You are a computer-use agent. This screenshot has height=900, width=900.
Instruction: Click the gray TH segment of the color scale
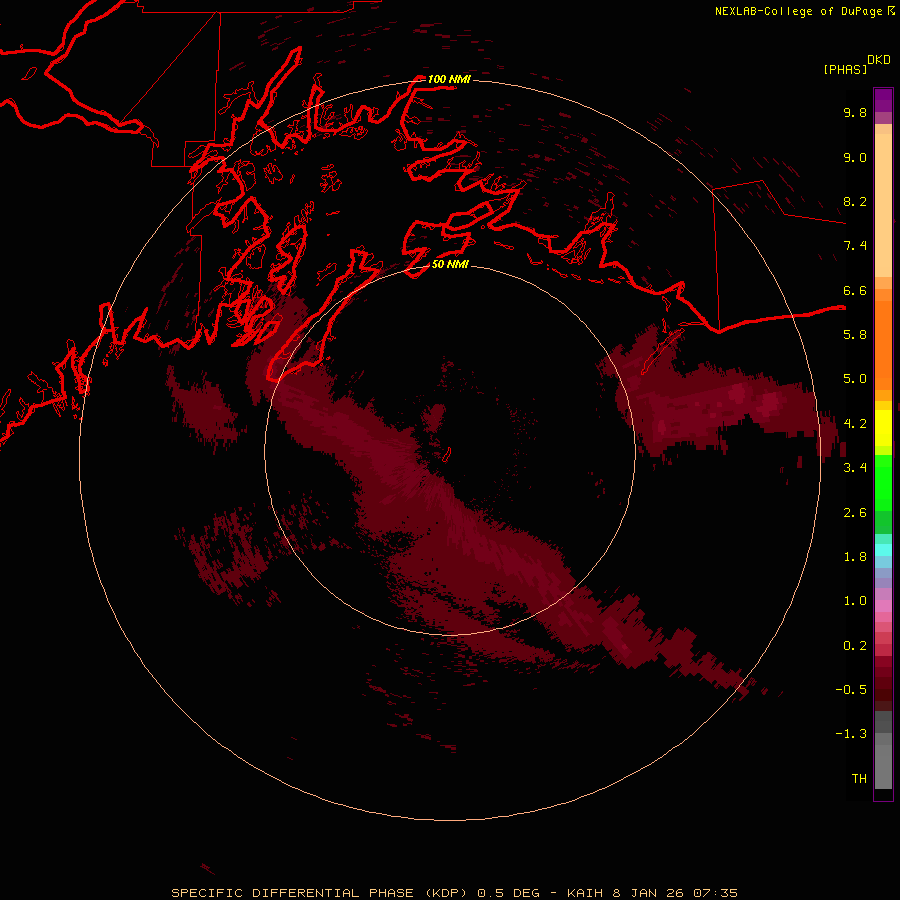click(x=883, y=766)
